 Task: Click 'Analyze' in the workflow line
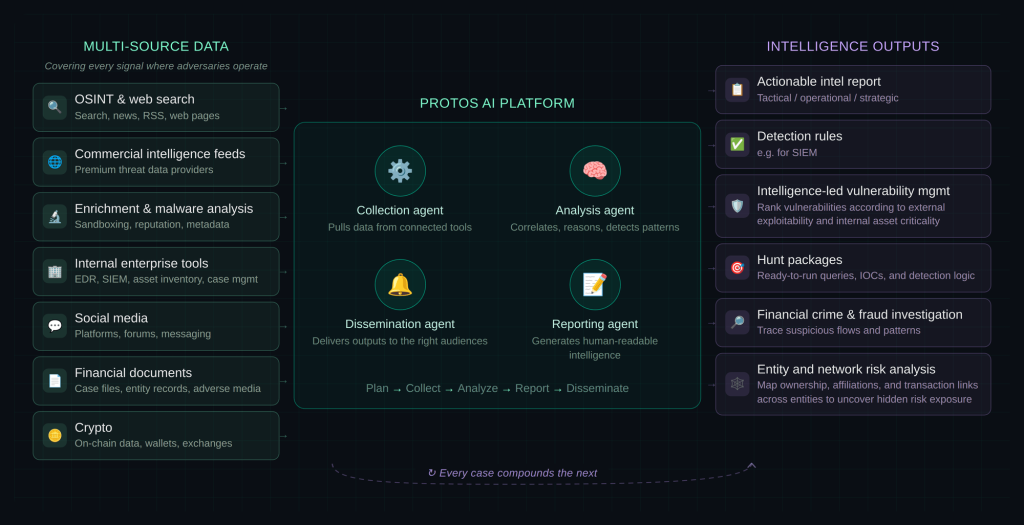click(477, 388)
